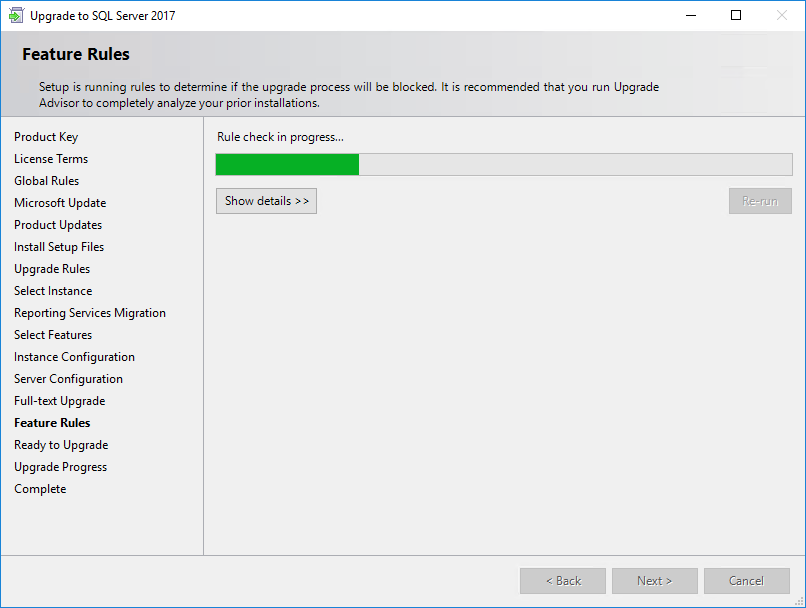Choose the Product Updates step
Screen dimensions: 806x608
(58, 225)
